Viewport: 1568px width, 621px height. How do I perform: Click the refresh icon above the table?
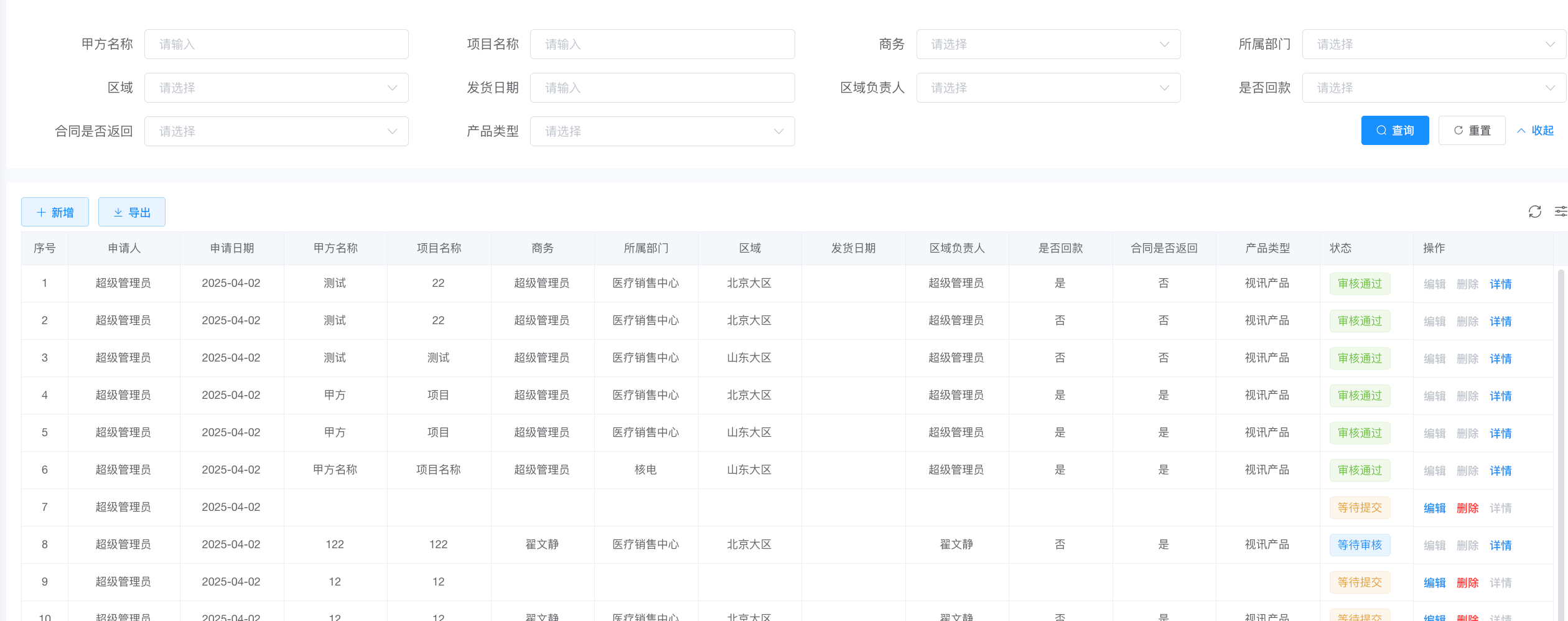1534,212
